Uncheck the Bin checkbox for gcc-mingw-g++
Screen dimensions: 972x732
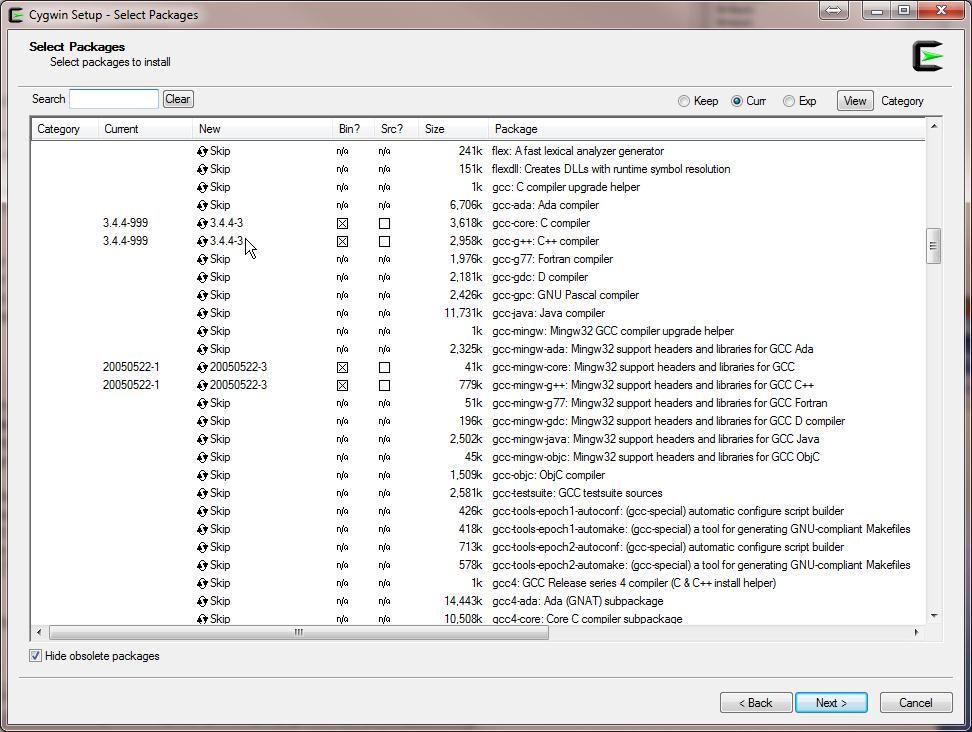pos(342,385)
